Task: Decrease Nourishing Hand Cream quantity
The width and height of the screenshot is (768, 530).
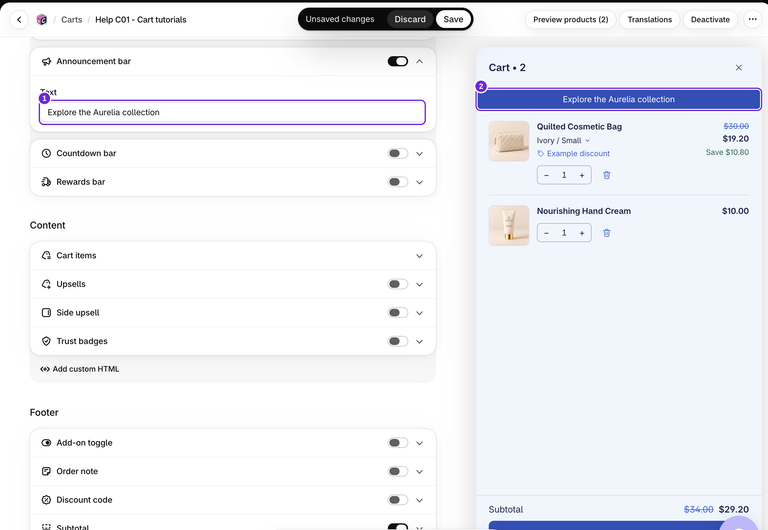Action: click(547, 233)
